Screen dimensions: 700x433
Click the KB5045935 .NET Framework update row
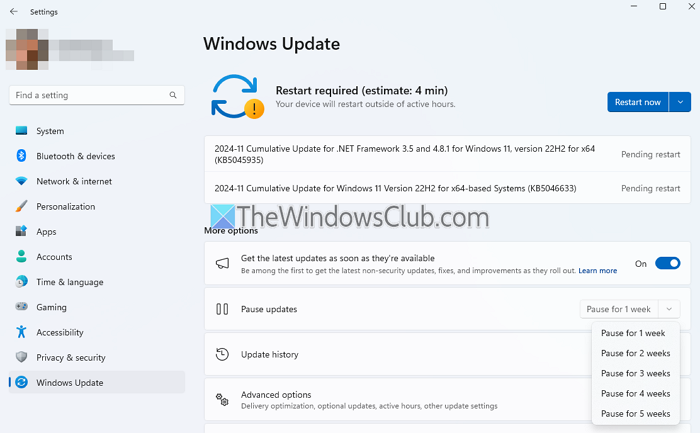(447, 154)
